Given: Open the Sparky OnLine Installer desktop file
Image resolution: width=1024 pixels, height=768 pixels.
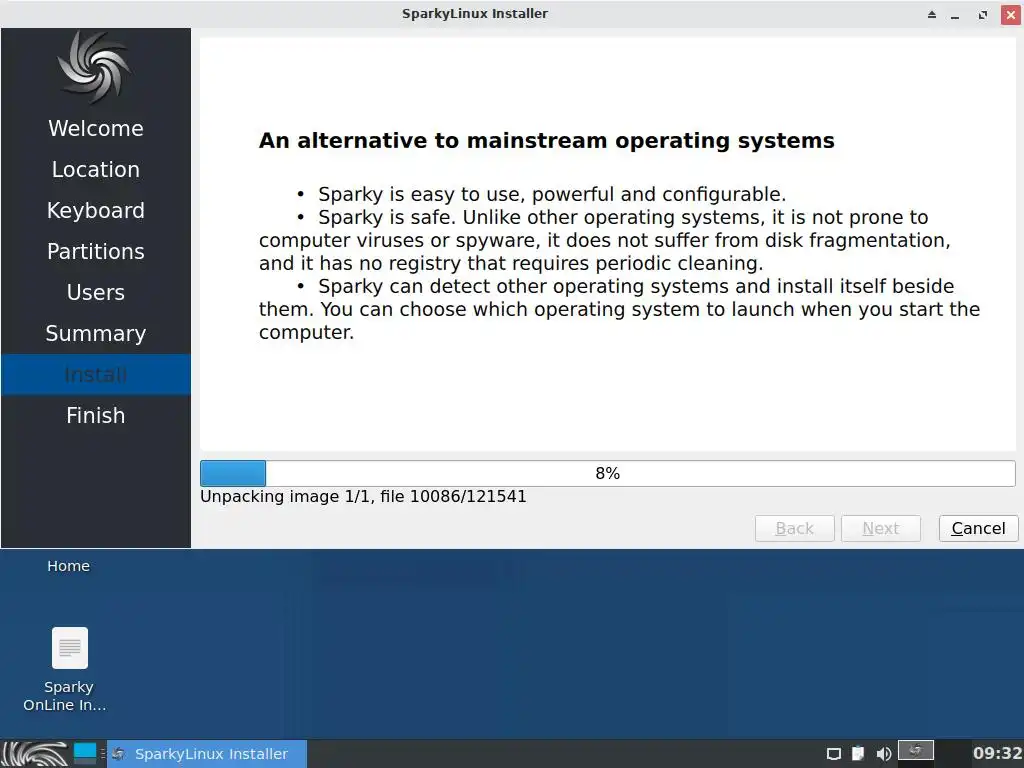Looking at the screenshot, I should (69, 669).
